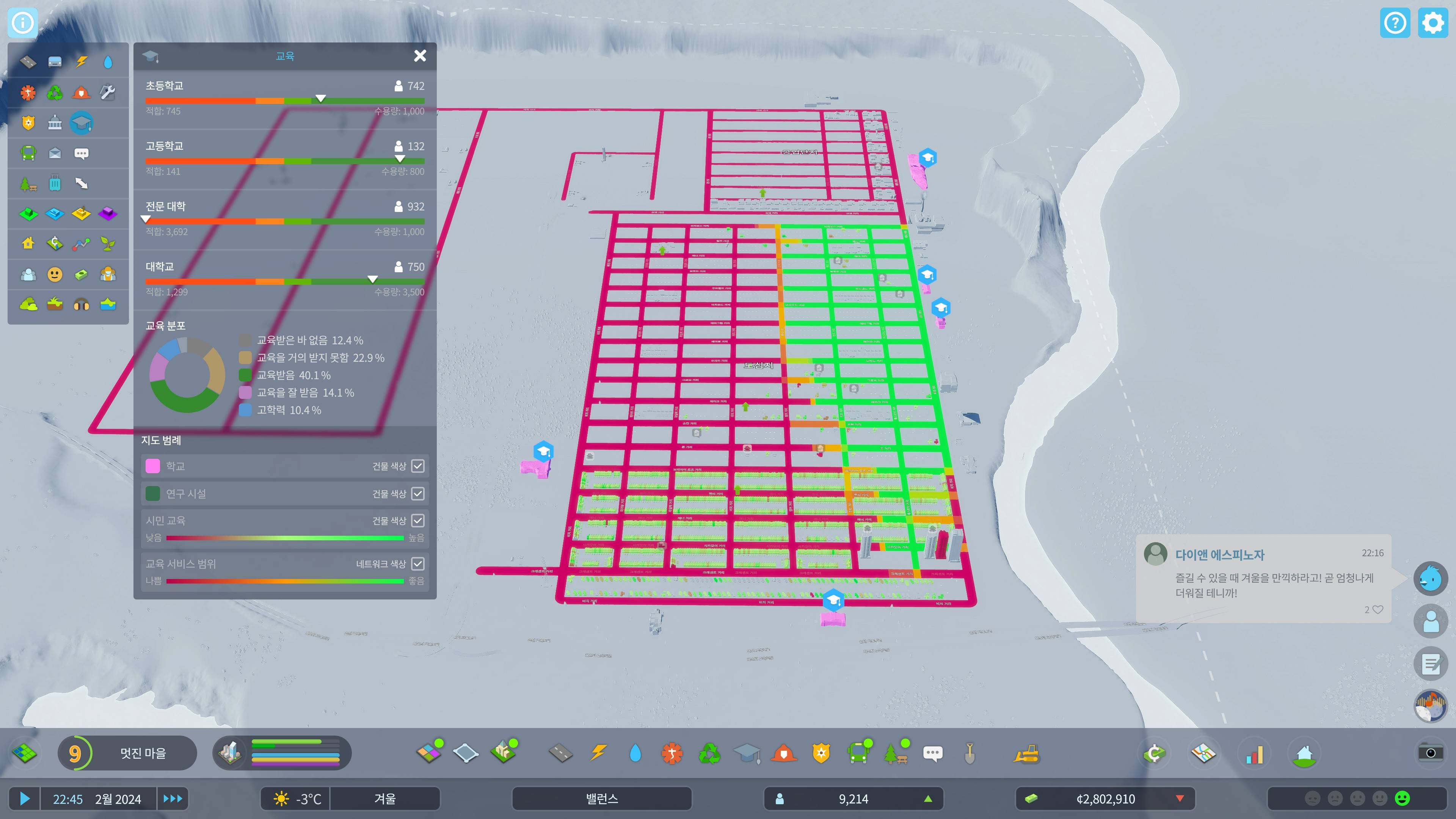This screenshot has width=1456, height=819.
Task: Expand population trend arrow next to 9,214
Action: click(x=927, y=799)
